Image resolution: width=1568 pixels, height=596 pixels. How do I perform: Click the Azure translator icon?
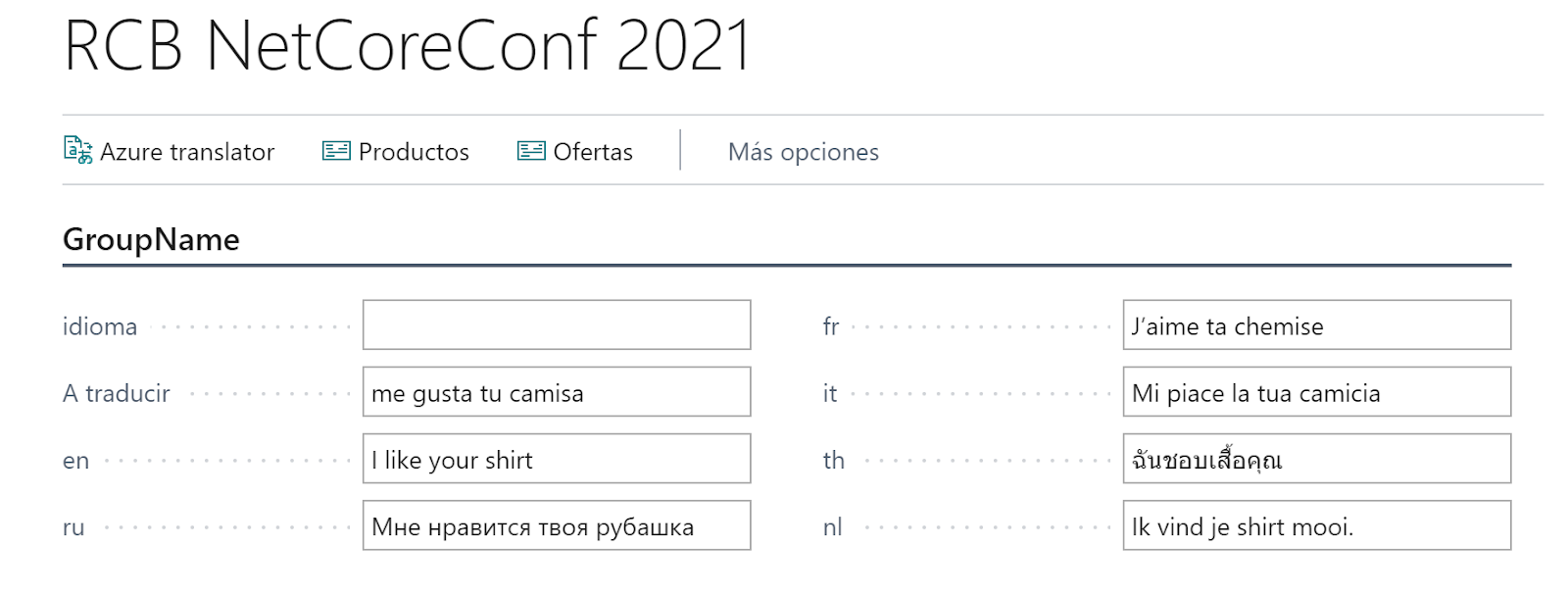[x=77, y=150]
